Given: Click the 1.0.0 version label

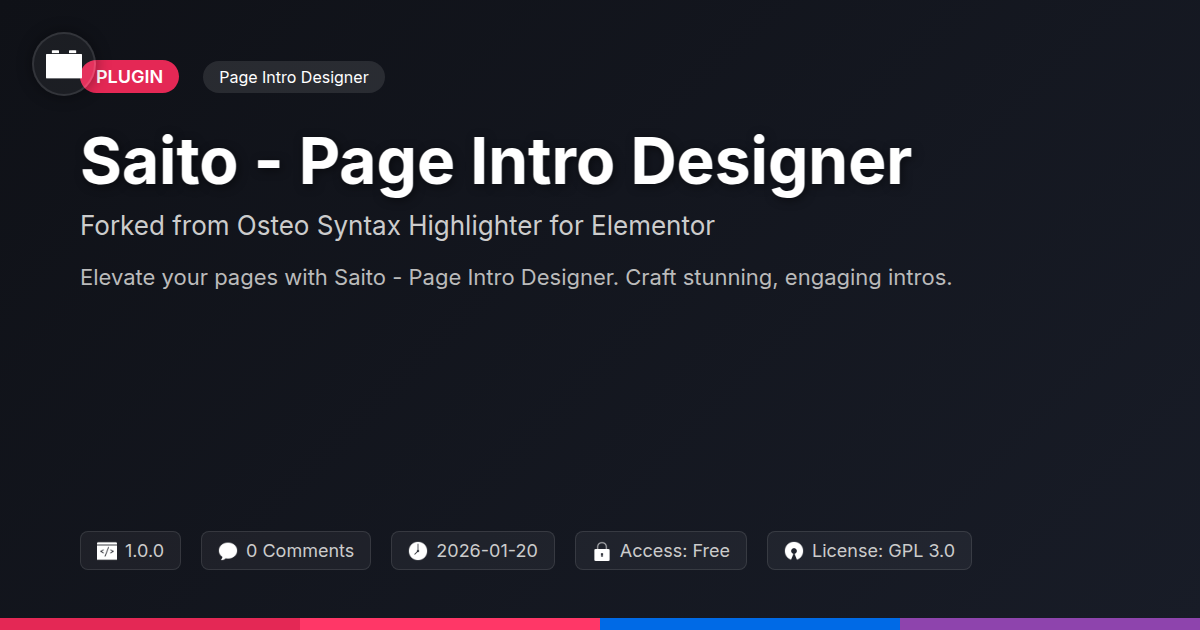Looking at the screenshot, I should [x=144, y=551].
